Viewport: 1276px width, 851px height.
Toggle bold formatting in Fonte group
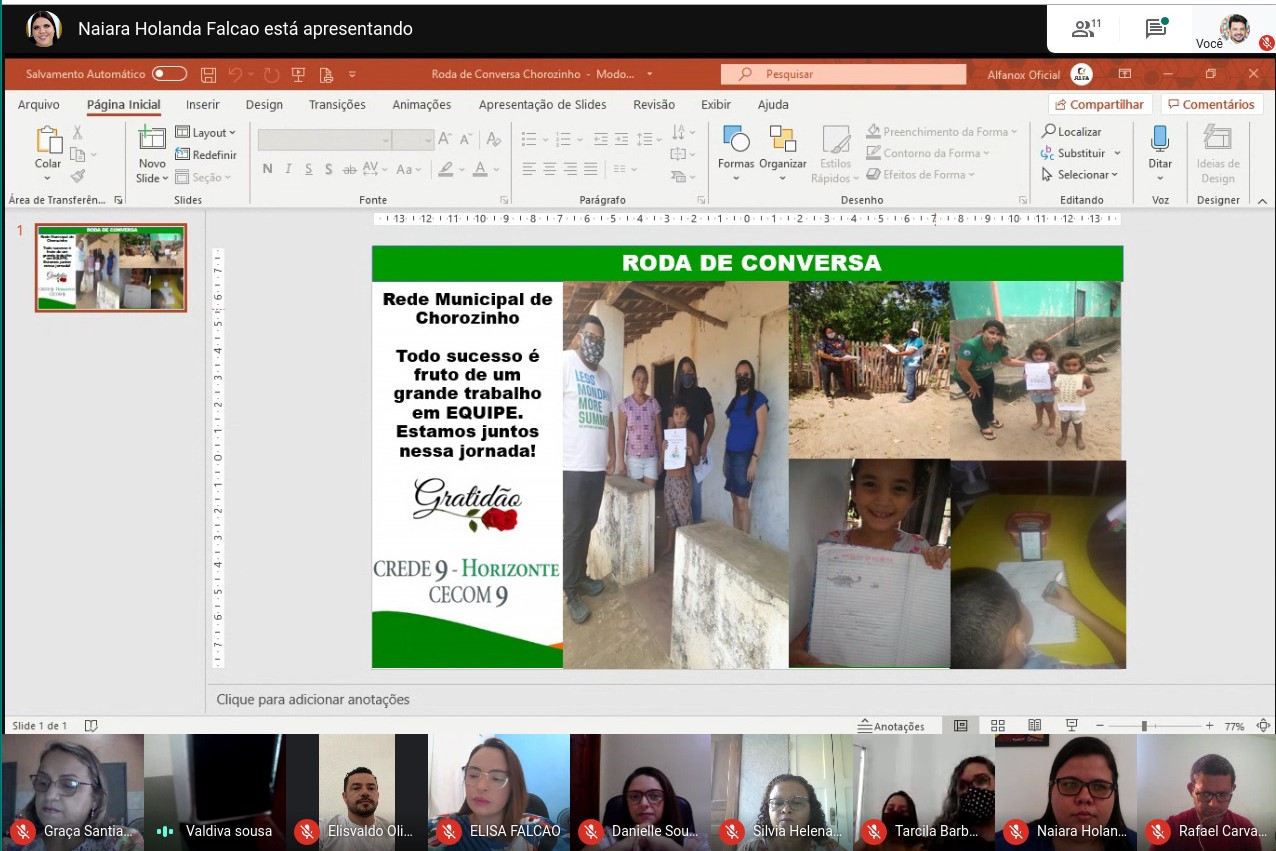pyautogui.click(x=267, y=169)
